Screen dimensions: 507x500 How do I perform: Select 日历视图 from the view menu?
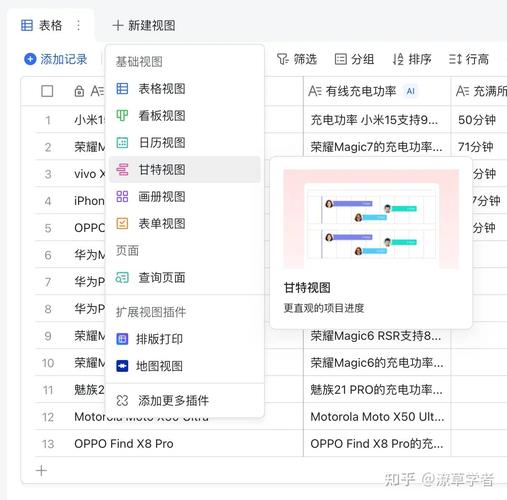185,143
